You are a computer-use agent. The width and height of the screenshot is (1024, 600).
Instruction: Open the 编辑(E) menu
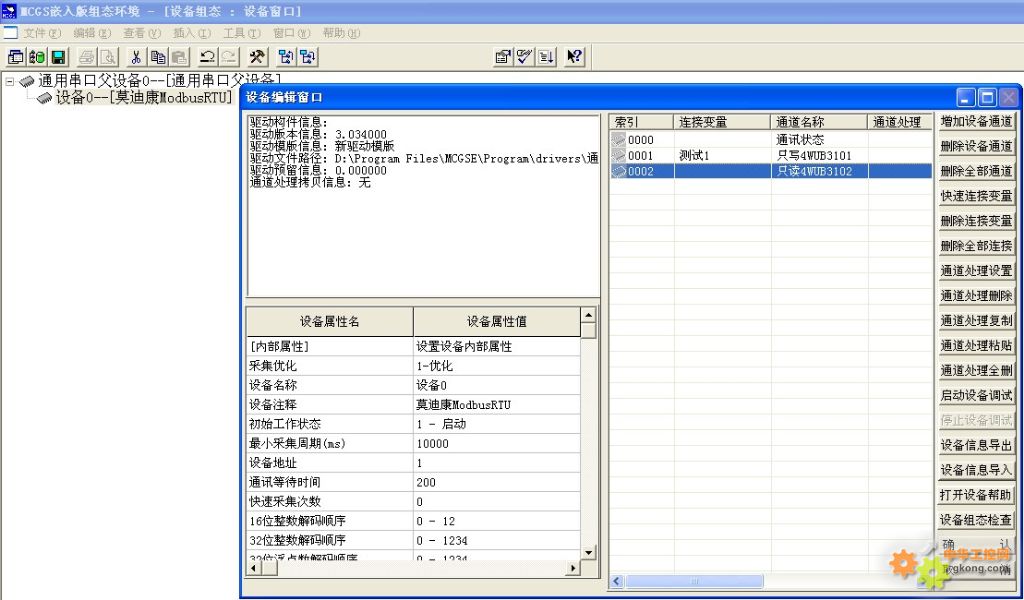(x=92, y=33)
